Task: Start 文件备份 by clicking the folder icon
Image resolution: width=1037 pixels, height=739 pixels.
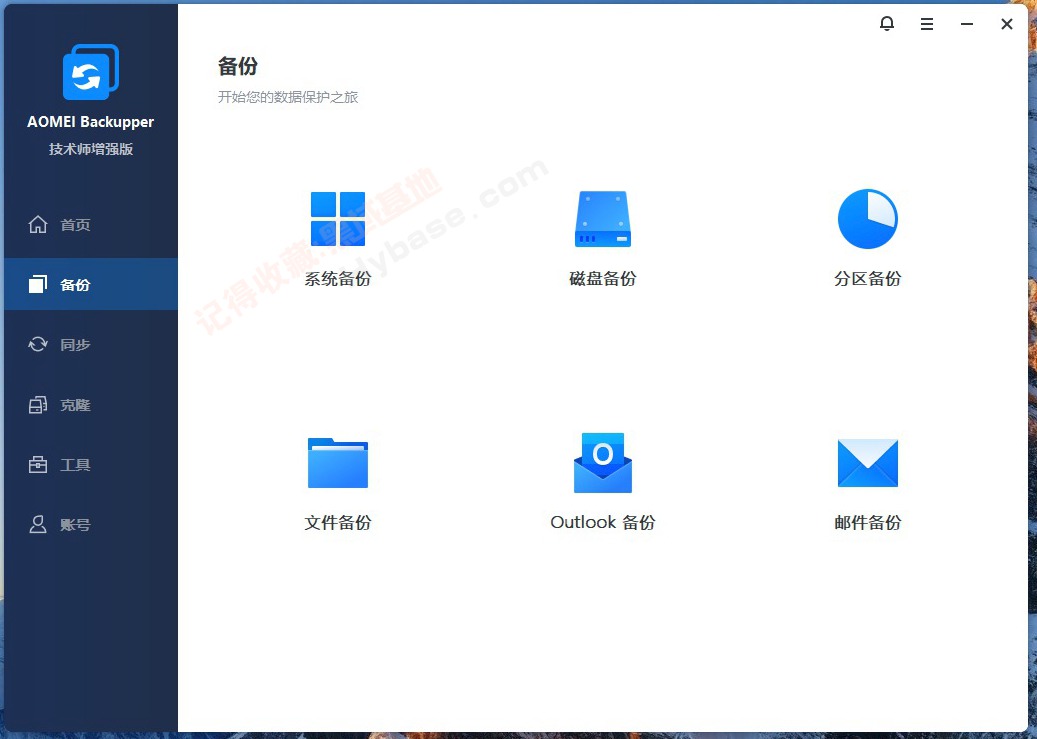Action: 337,462
